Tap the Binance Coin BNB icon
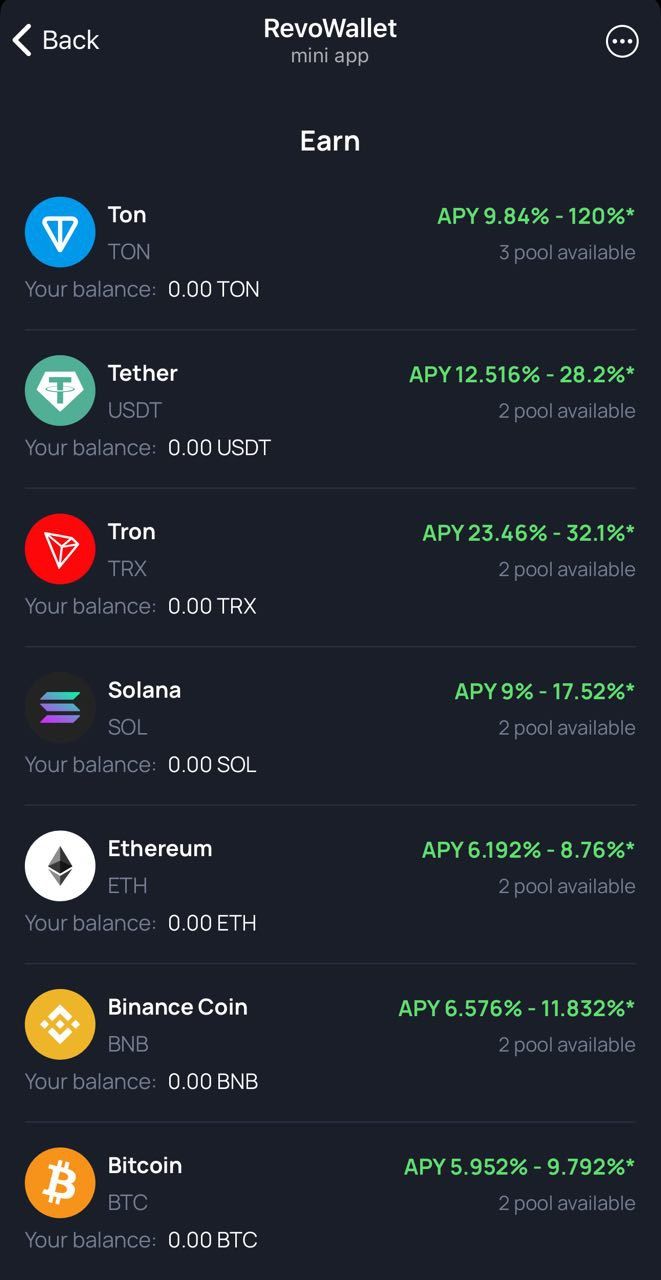661x1280 pixels. pos(60,1024)
